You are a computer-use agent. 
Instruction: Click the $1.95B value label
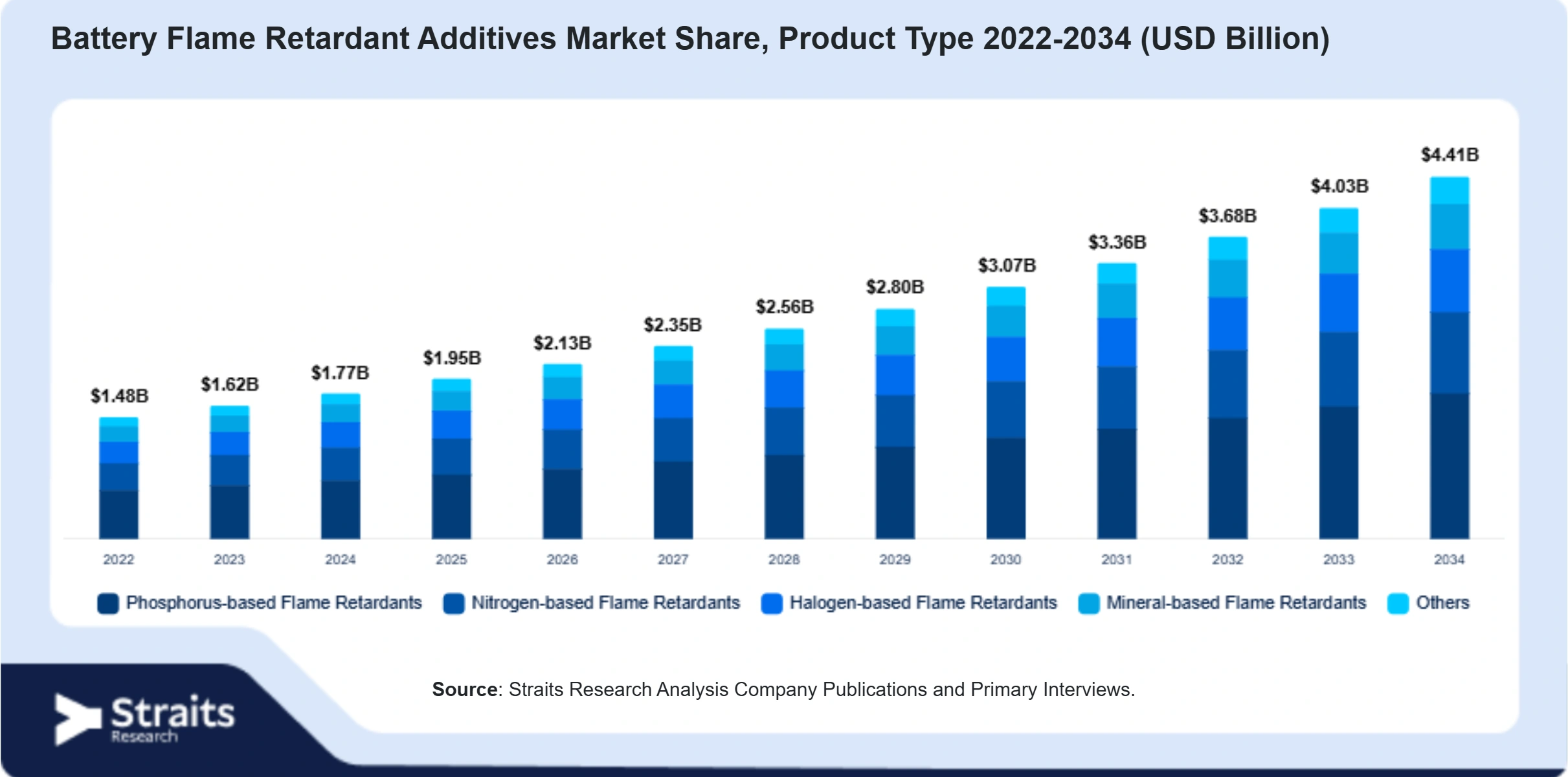[452, 358]
